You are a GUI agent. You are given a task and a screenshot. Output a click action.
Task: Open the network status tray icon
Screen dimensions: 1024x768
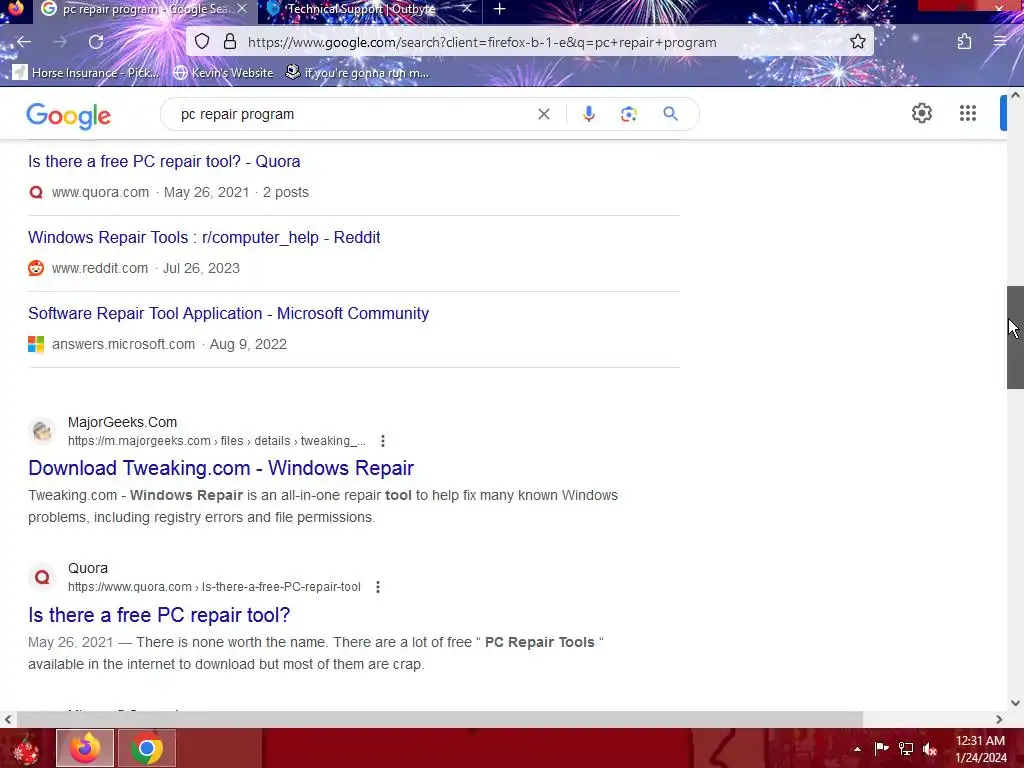(905, 749)
